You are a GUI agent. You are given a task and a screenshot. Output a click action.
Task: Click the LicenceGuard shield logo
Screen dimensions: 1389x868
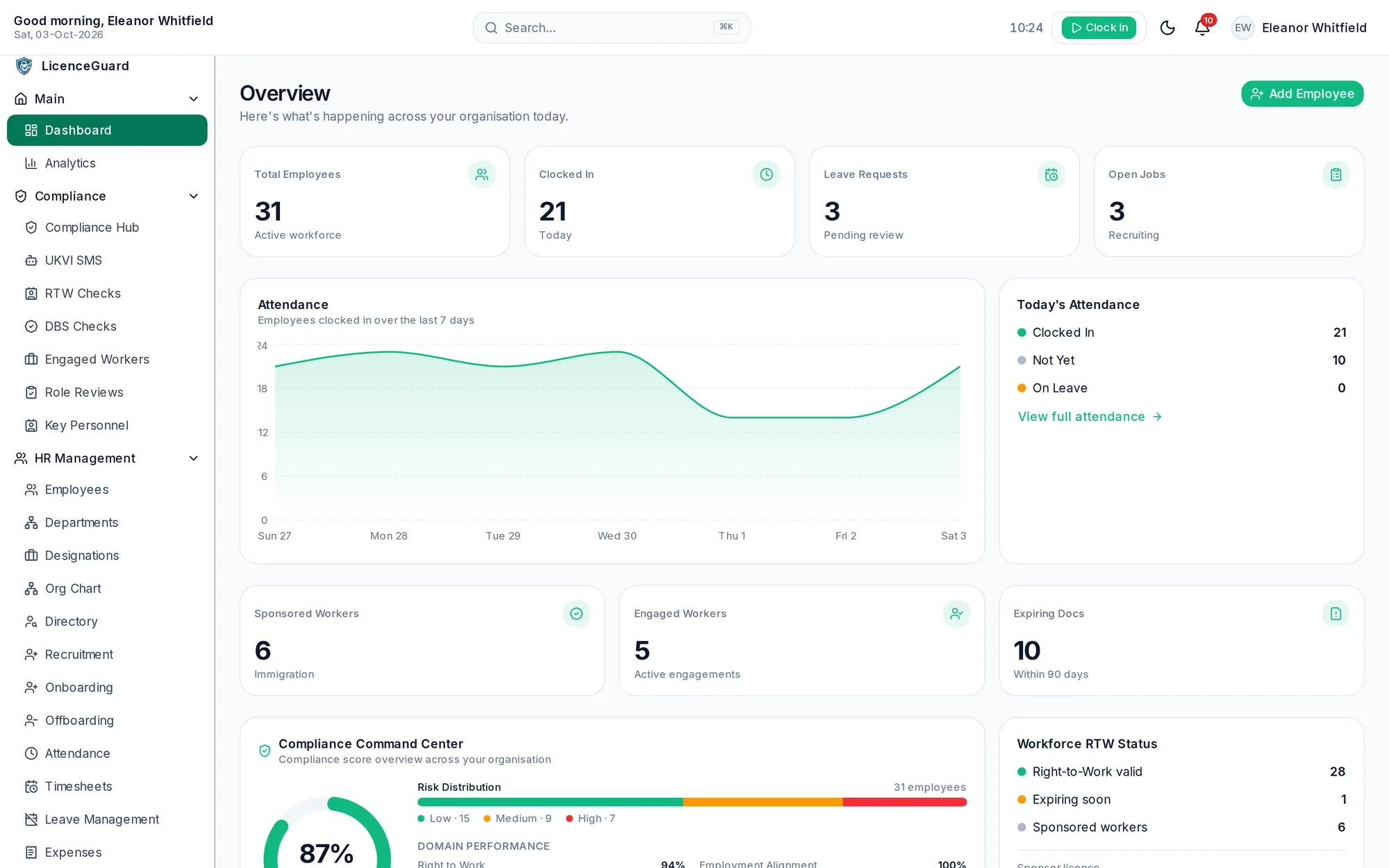(24, 66)
